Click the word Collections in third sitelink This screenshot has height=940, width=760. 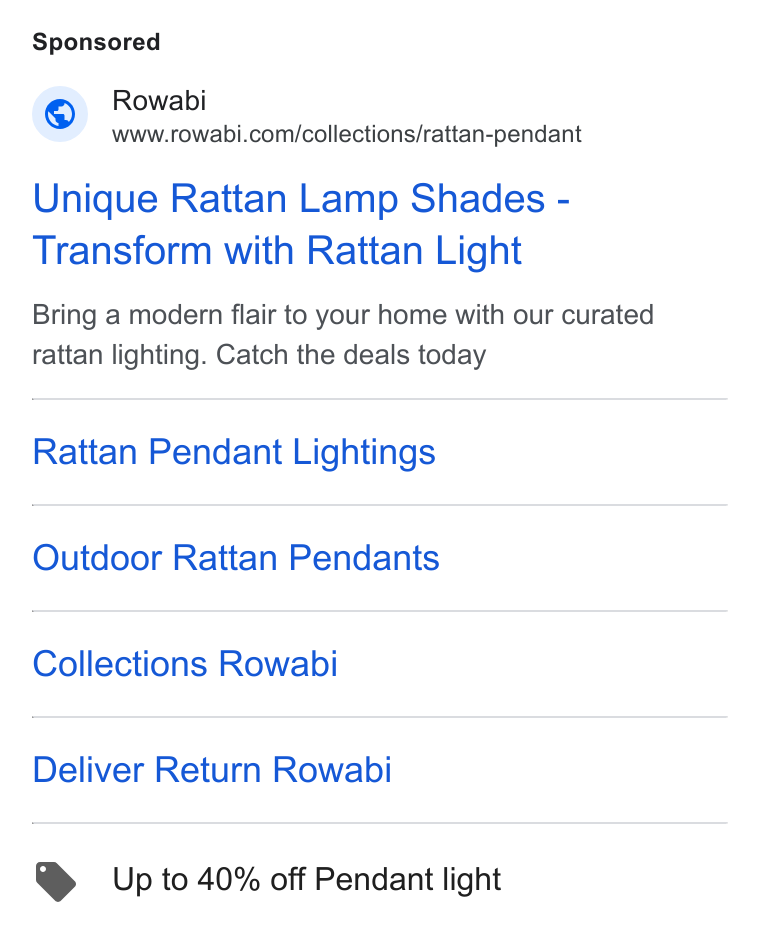click(x=120, y=664)
